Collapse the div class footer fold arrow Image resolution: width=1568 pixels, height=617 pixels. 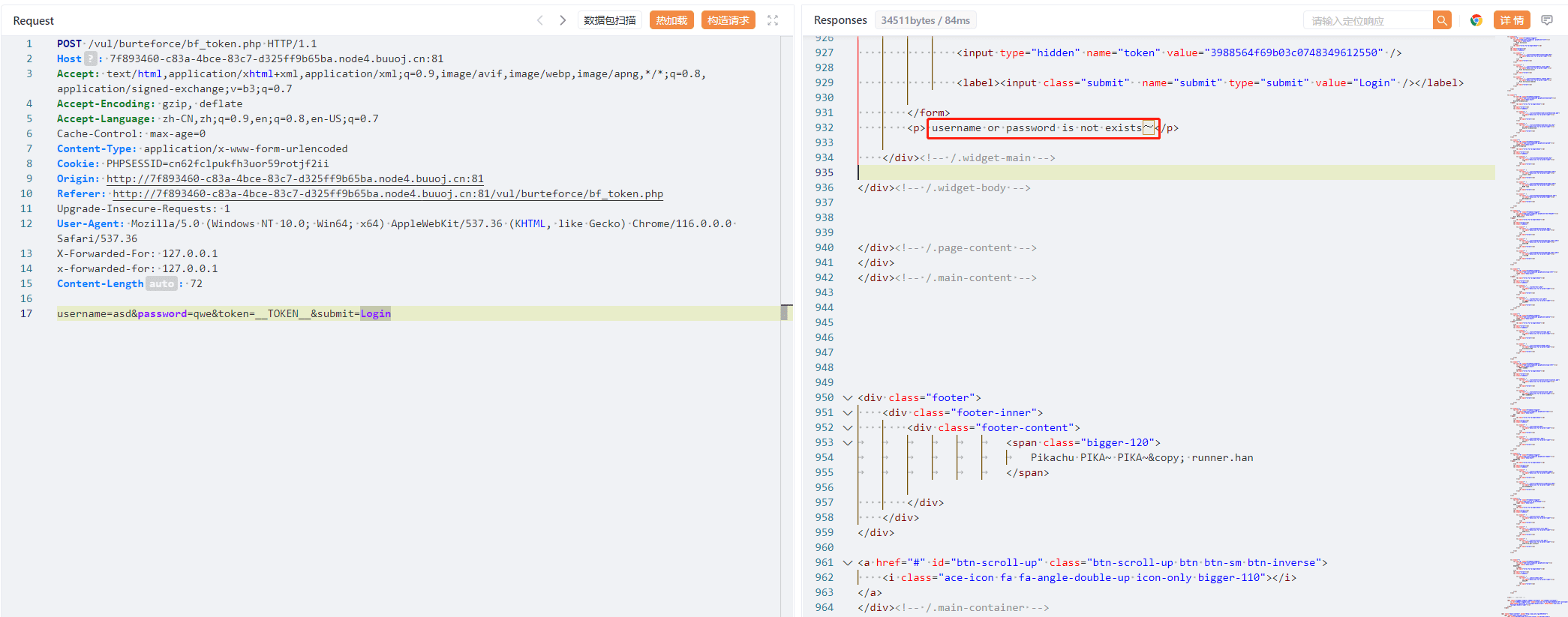point(848,398)
